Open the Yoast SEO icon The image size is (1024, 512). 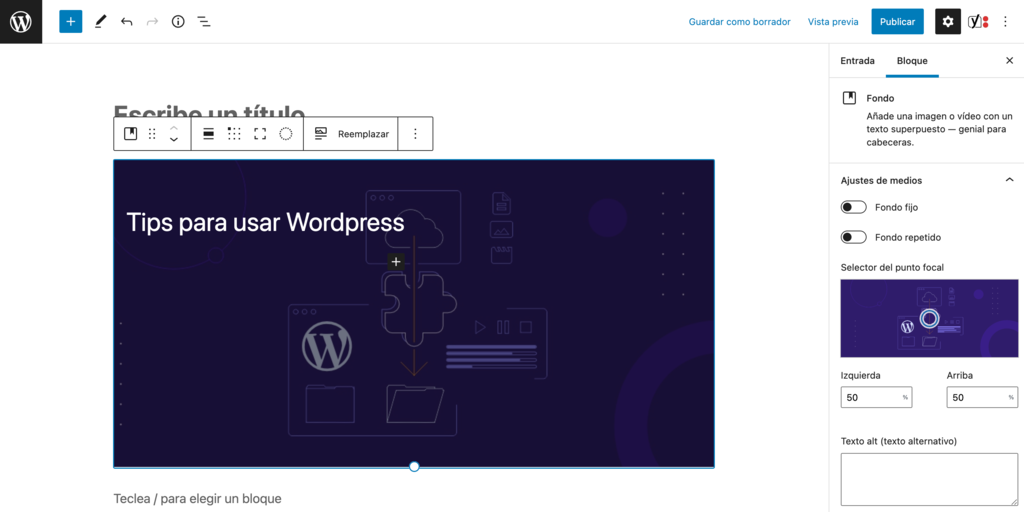coord(978,22)
